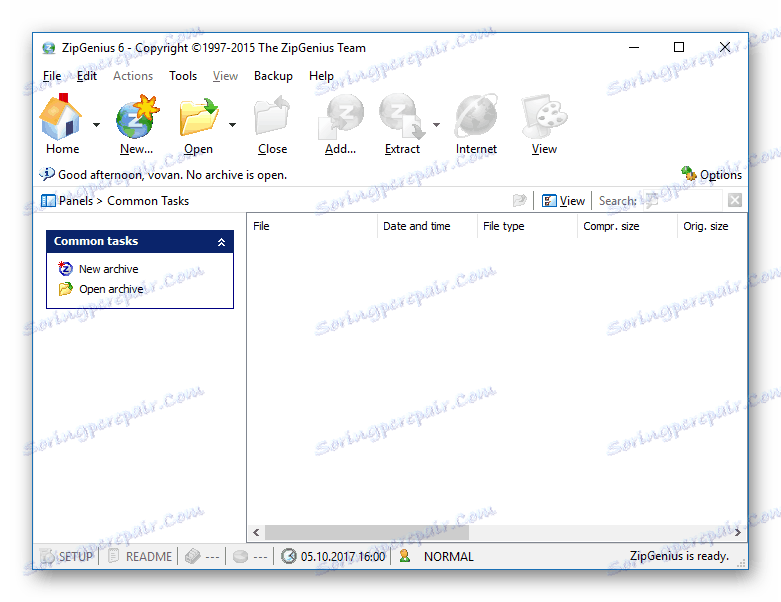This screenshot has width=781, height=602.
Task: Click the disk icon in status bar
Action: (x=241, y=556)
